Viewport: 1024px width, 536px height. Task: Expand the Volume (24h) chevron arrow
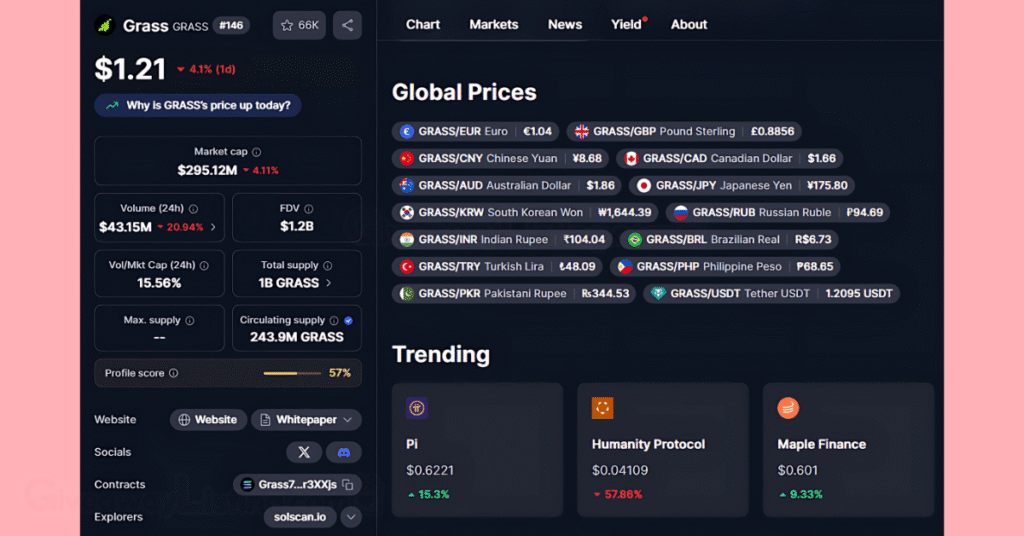(214, 227)
